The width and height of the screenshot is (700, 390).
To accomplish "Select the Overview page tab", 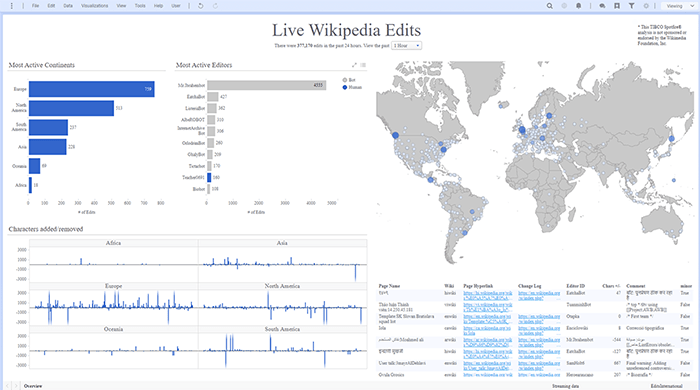I will [33, 386].
